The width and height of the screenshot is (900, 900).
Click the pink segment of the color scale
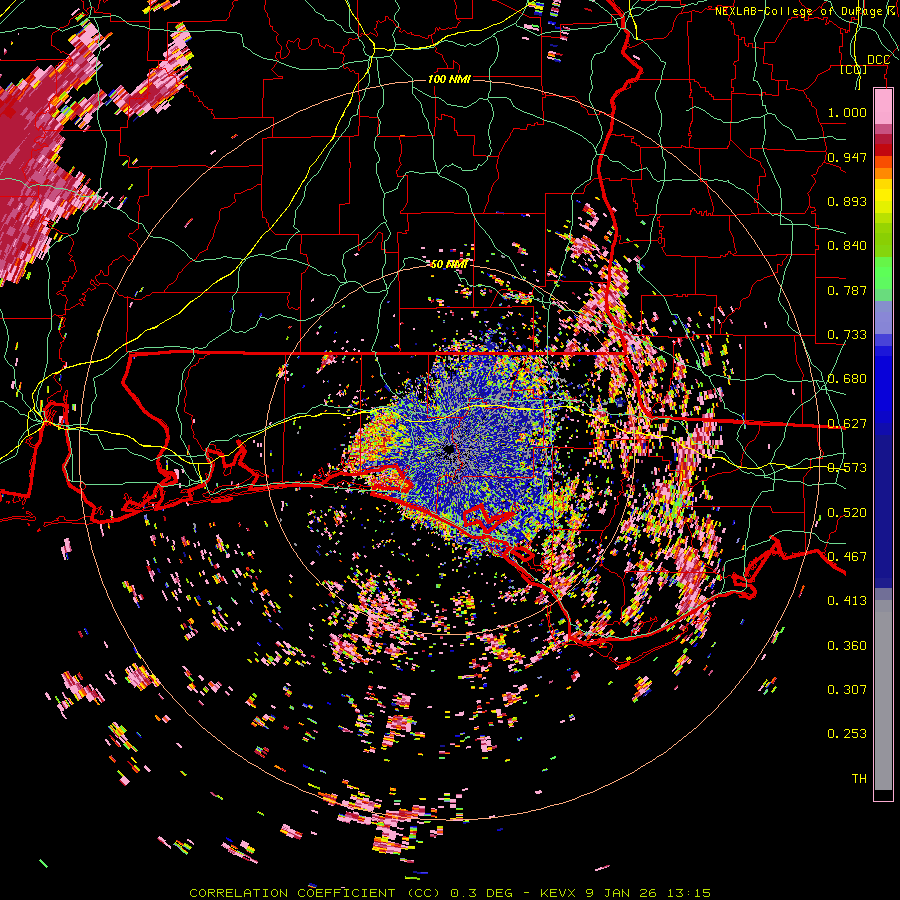pyautogui.click(x=883, y=106)
